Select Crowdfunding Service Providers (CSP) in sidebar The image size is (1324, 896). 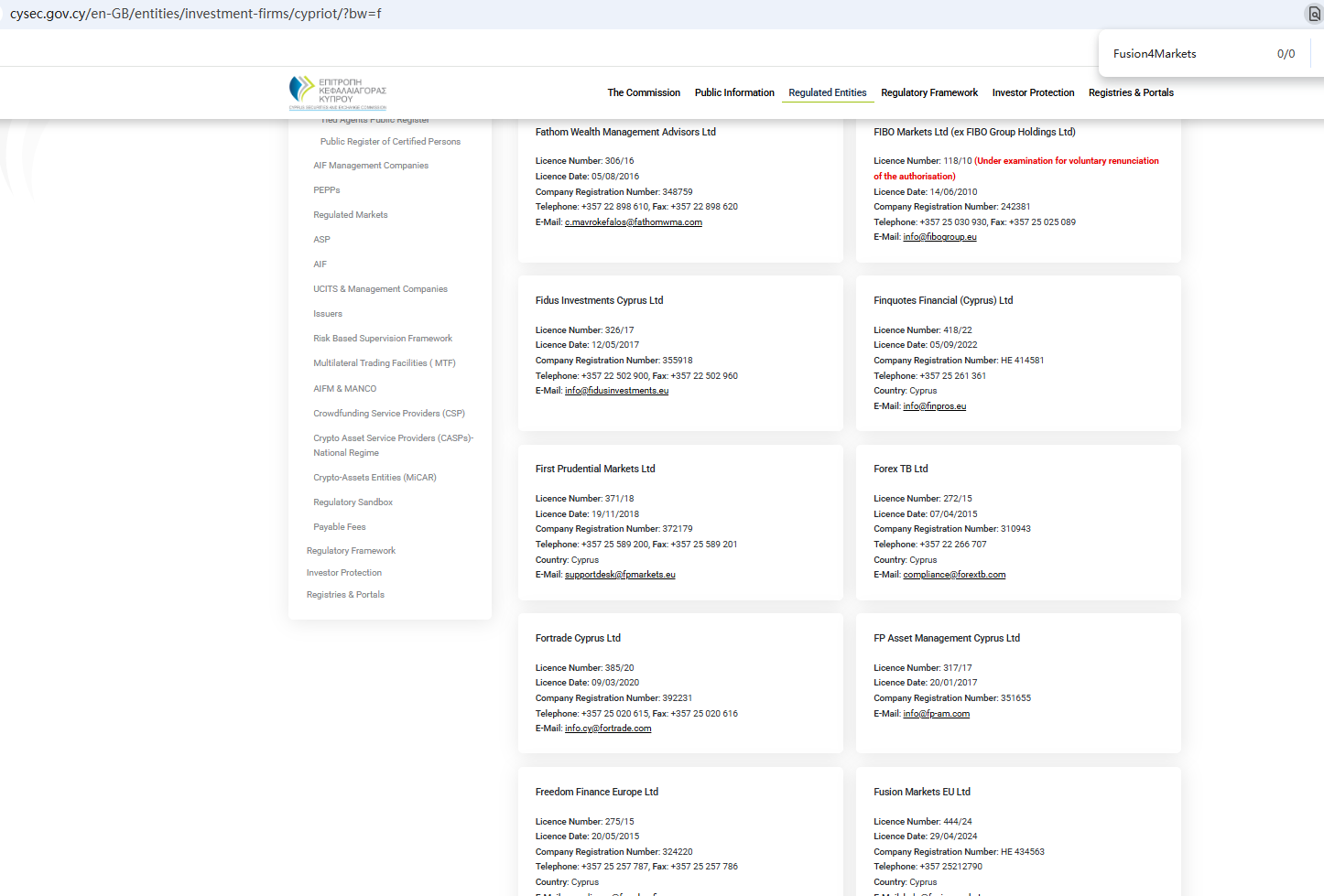click(x=389, y=414)
